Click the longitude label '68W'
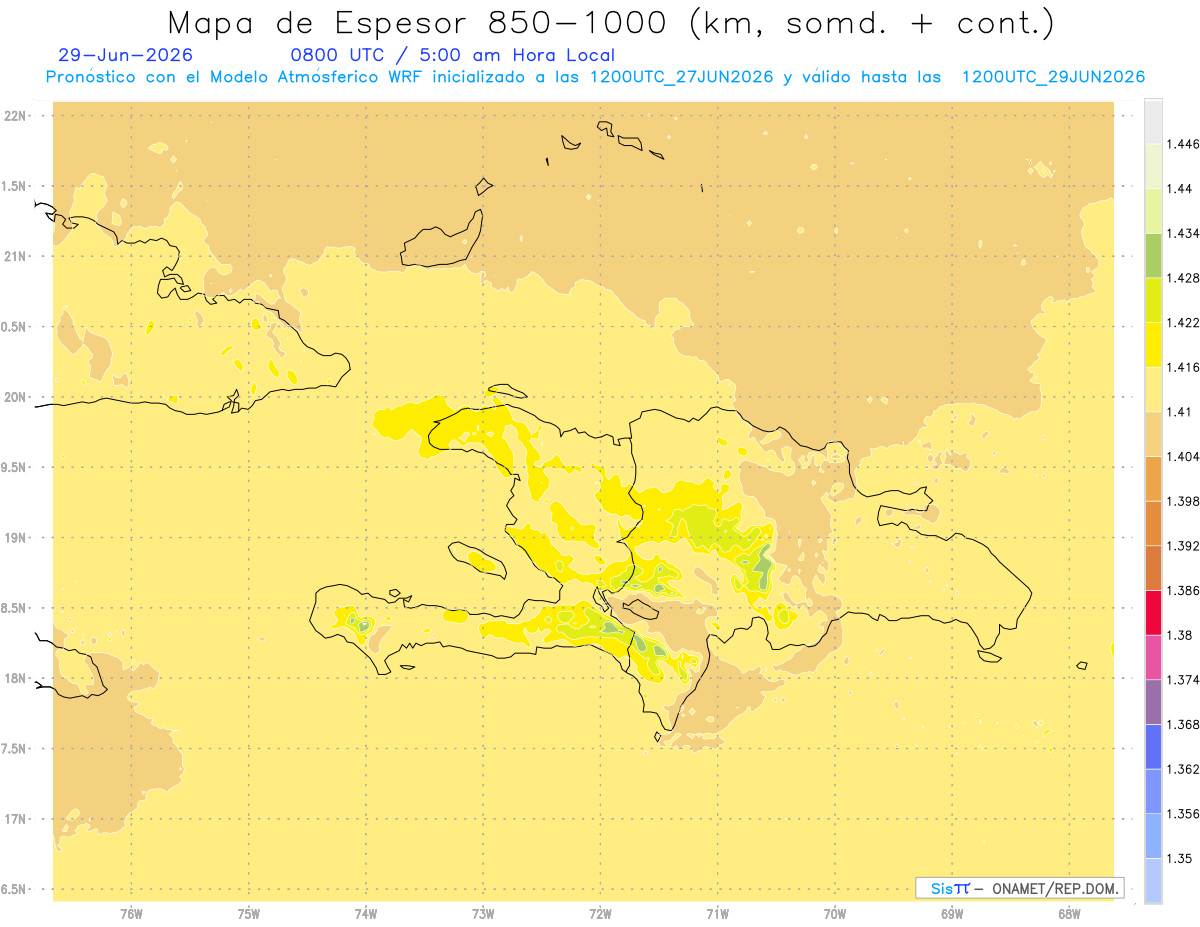 1069,913
